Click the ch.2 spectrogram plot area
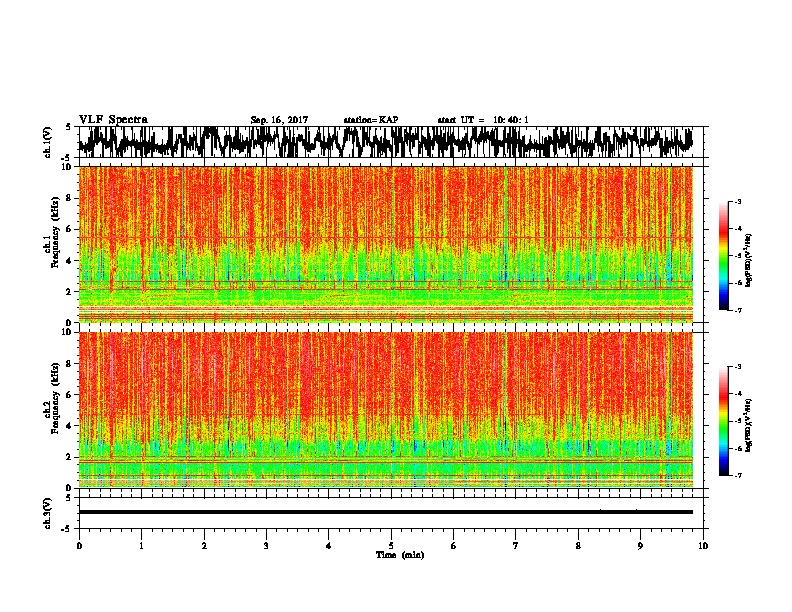This screenshot has height=612, width=792. coord(385,410)
